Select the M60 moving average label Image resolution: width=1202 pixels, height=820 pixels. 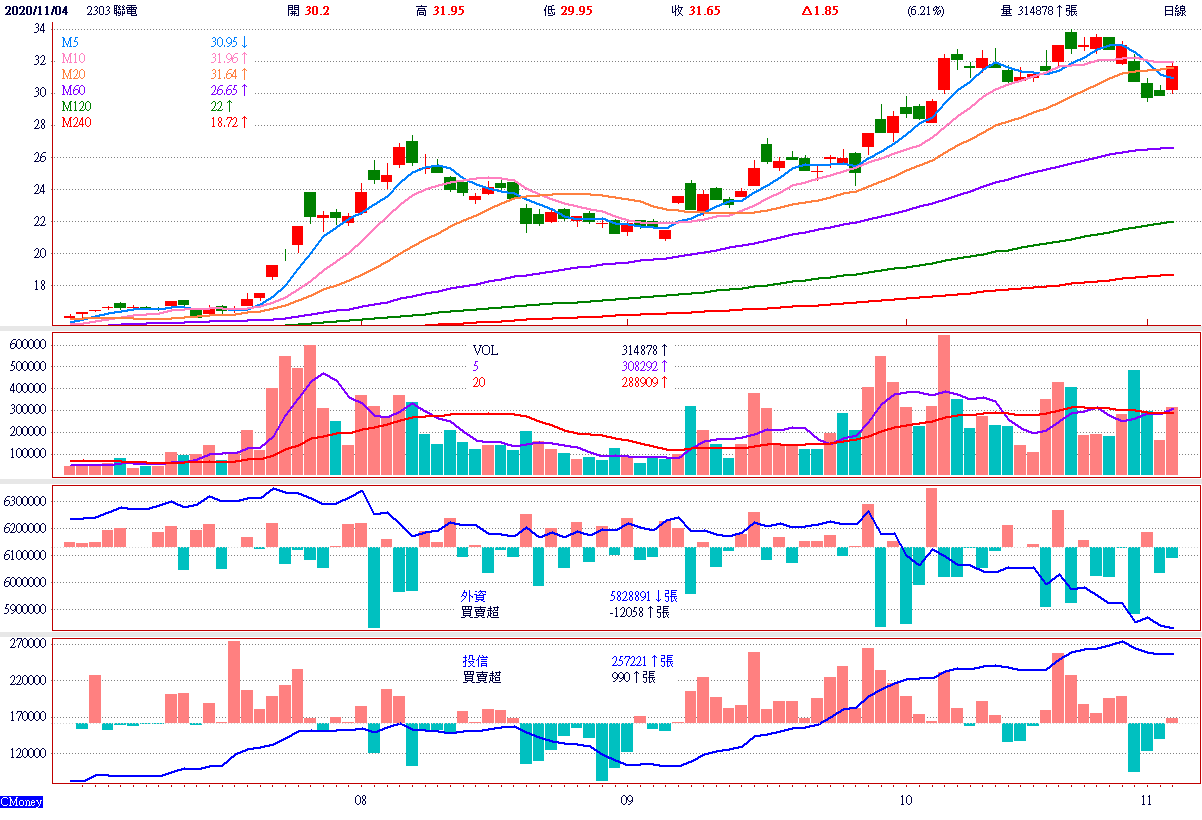[x=72, y=91]
